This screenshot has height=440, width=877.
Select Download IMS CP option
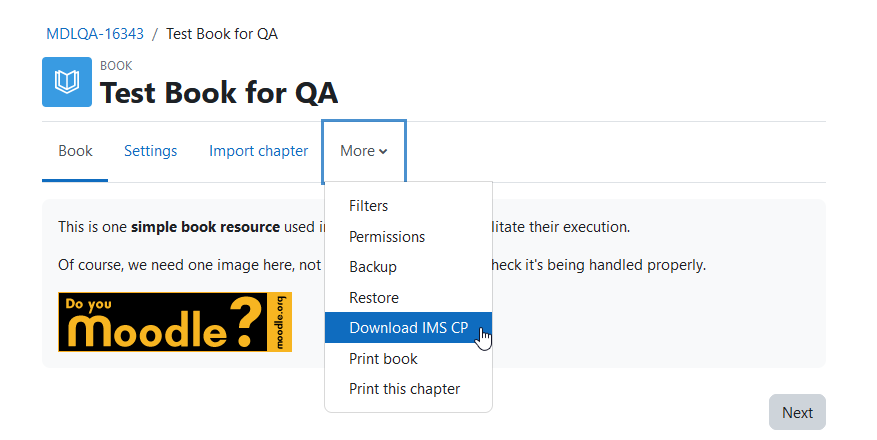[408, 328]
